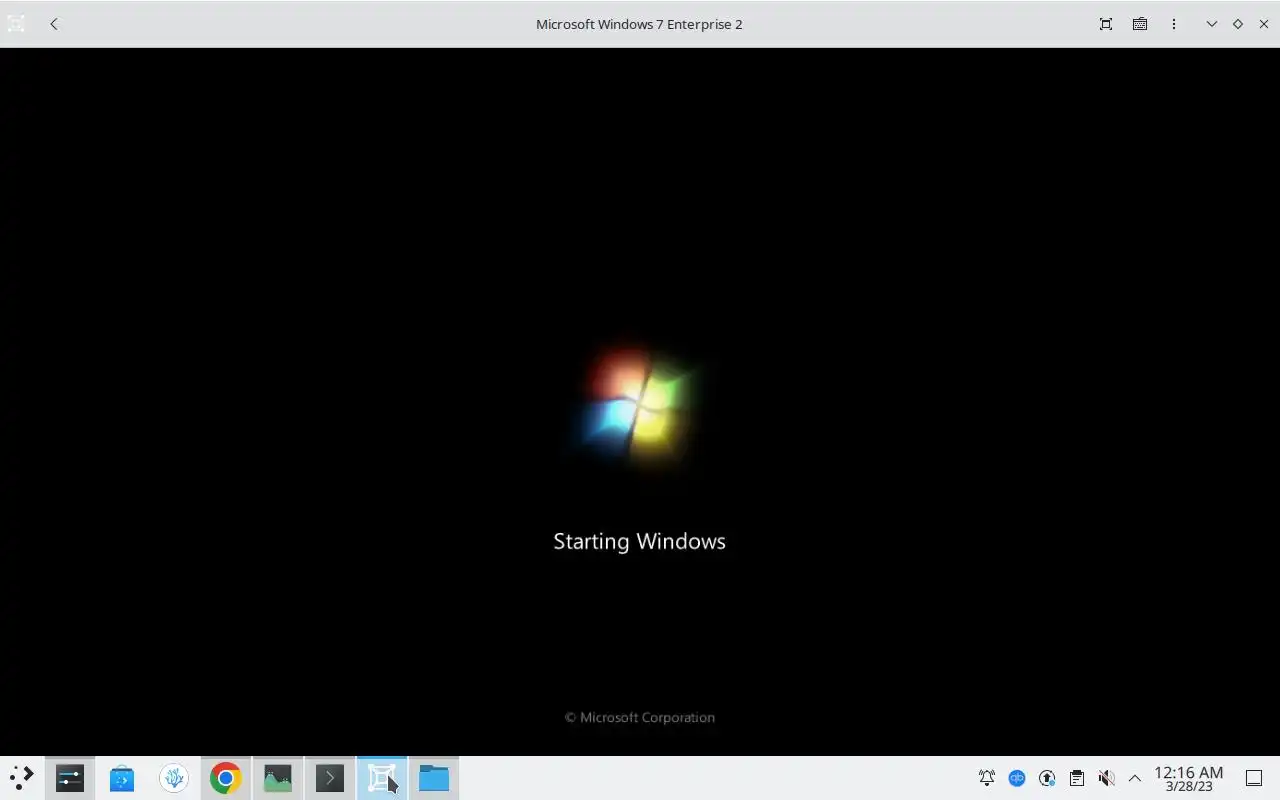
Task: Close the Microsoft Windows 7 Enterprise 2 window
Action: pyautogui.click(x=1264, y=24)
